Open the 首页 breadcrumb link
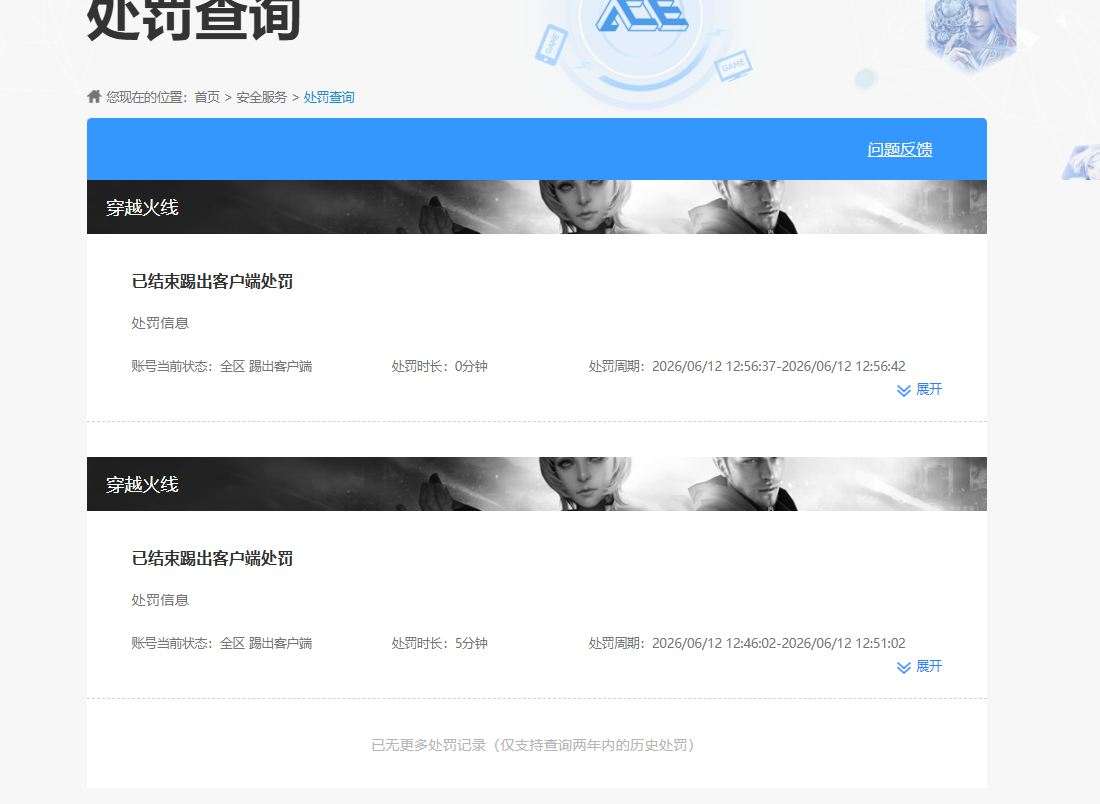 click(x=207, y=97)
